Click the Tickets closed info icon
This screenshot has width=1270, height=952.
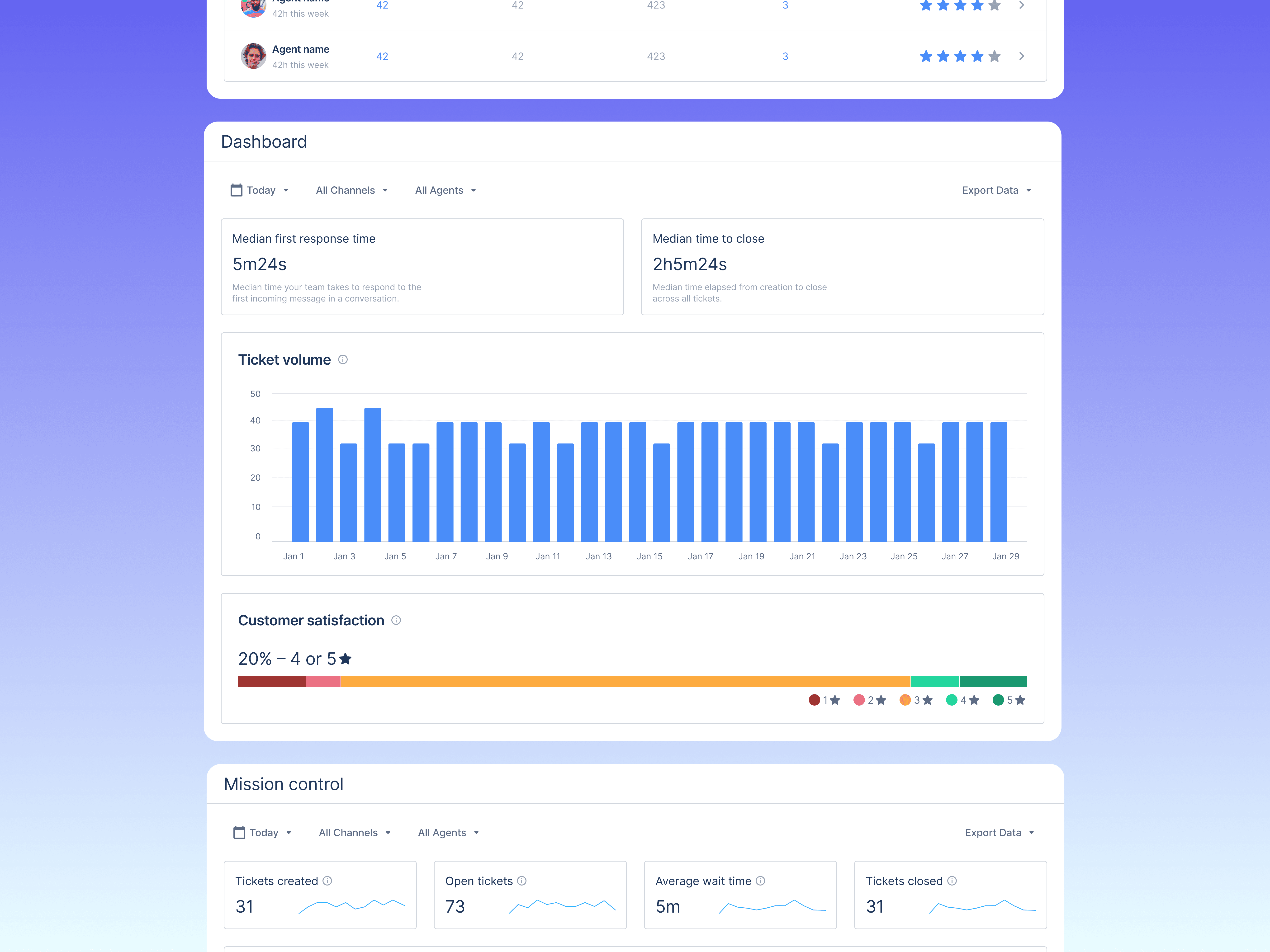(952, 881)
